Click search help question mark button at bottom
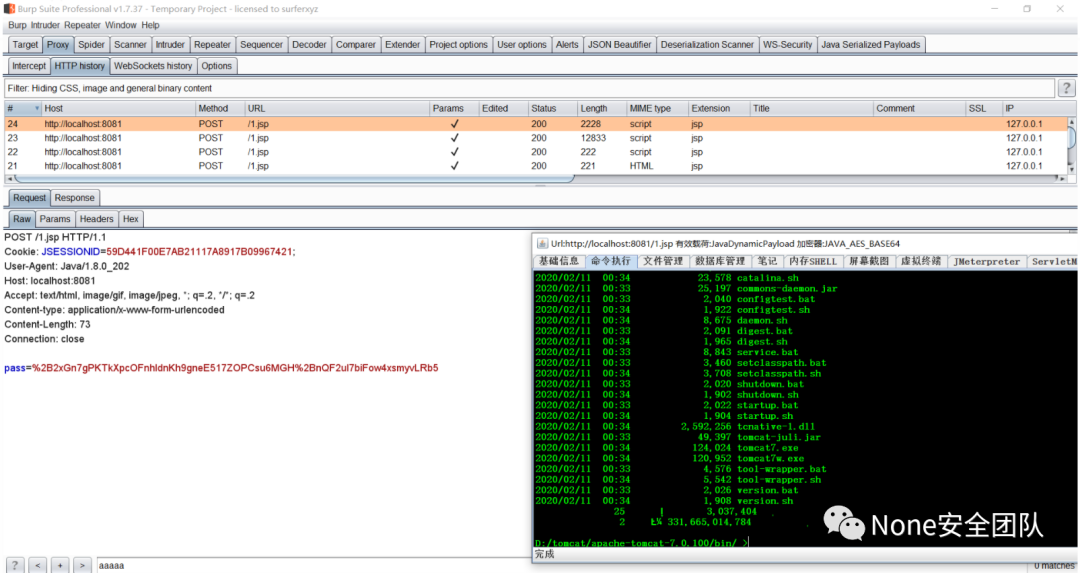 pos(15,565)
